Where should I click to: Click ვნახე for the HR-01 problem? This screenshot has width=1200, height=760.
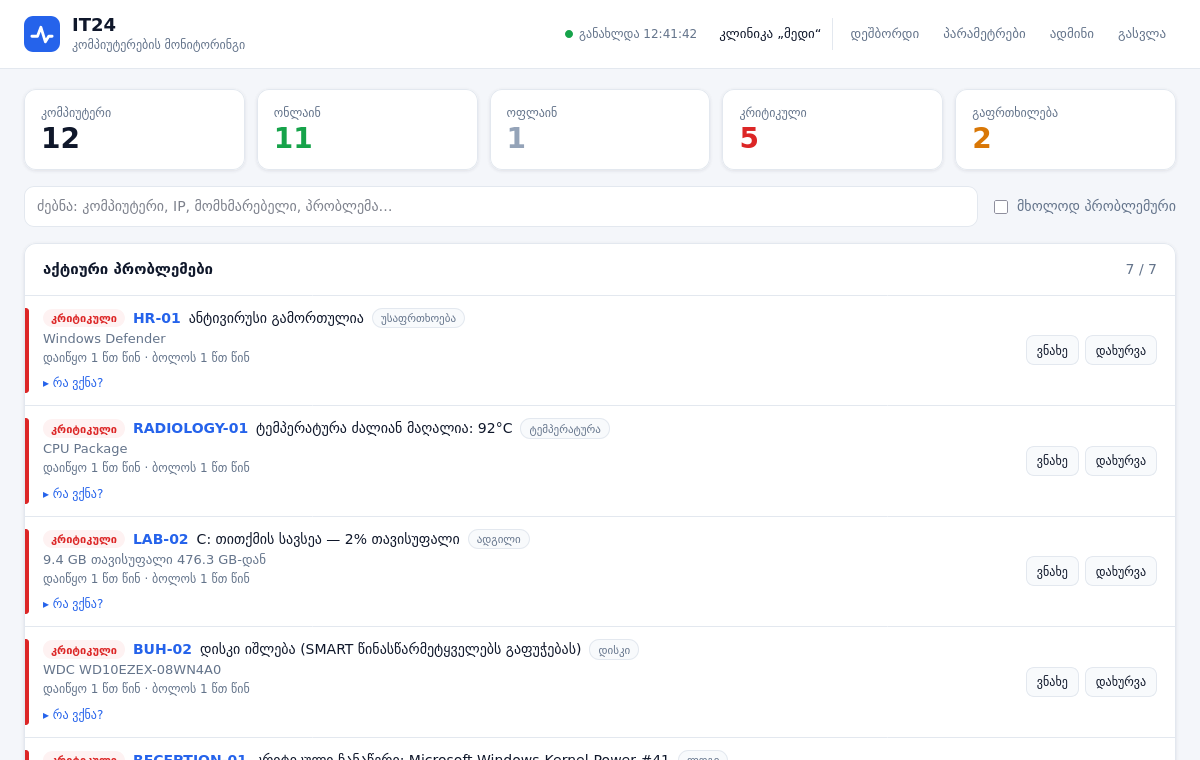(x=1052, y=350)
